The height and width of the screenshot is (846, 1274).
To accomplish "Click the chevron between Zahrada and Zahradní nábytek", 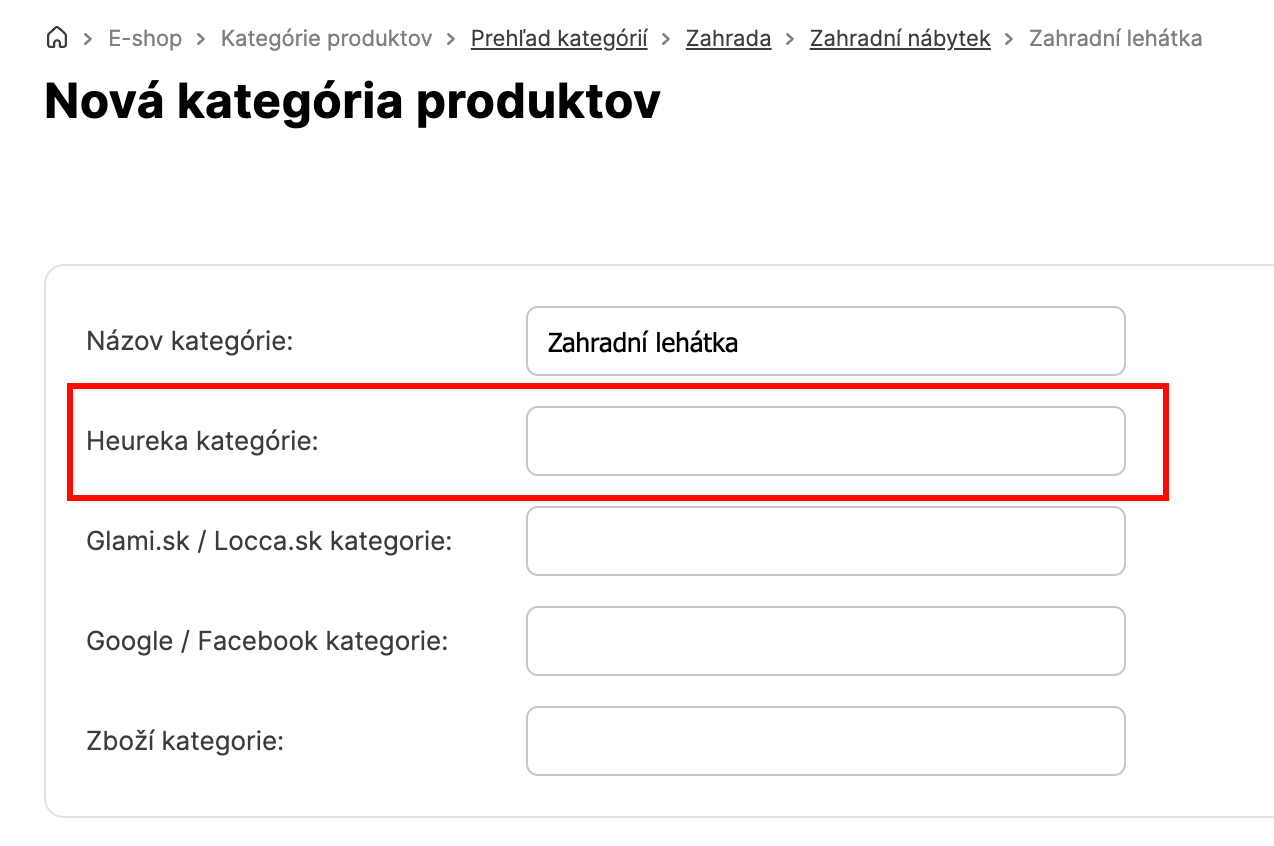I will click(x=791, y=39).
